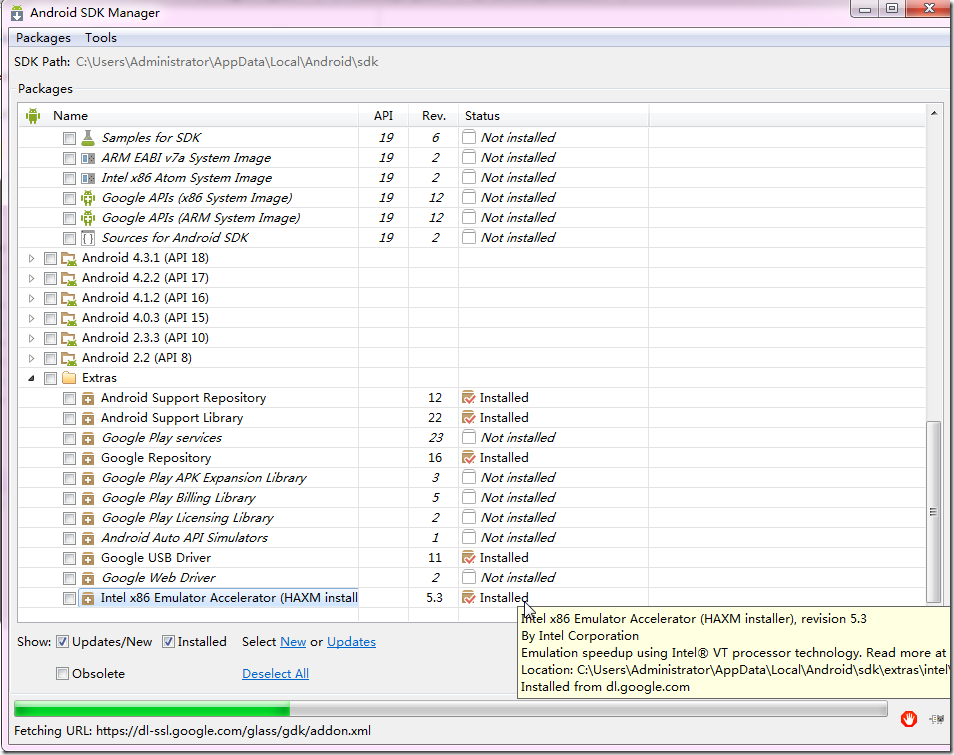Click the package icon of Google Web Driver
The width and height of the screenshot is (954, 755).
(88, 579)
